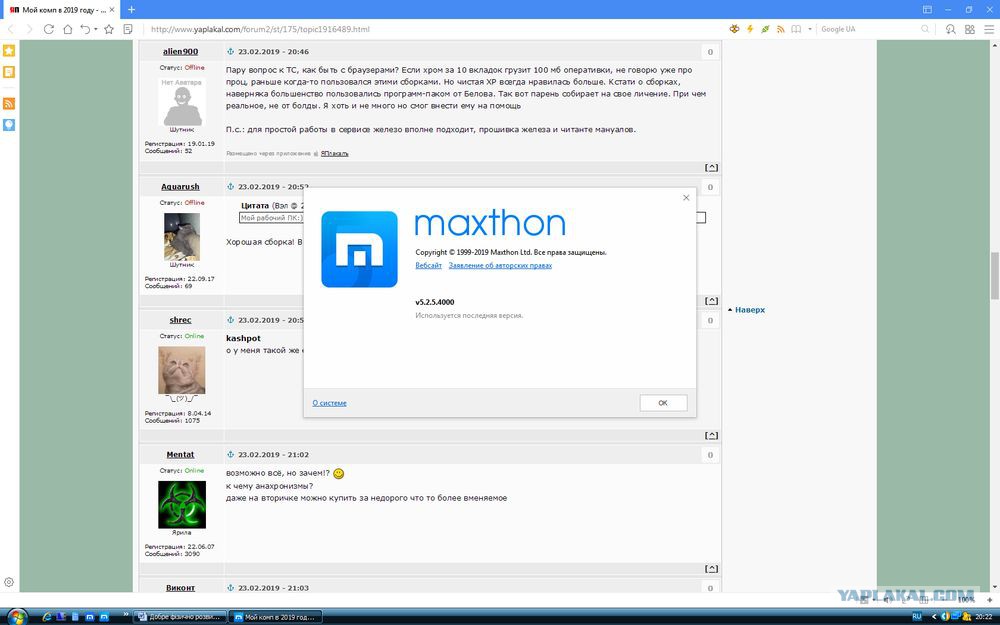Click the 20:22 clock in system tray
This screenshot has width=1000, height=625.
coord(983,617)
